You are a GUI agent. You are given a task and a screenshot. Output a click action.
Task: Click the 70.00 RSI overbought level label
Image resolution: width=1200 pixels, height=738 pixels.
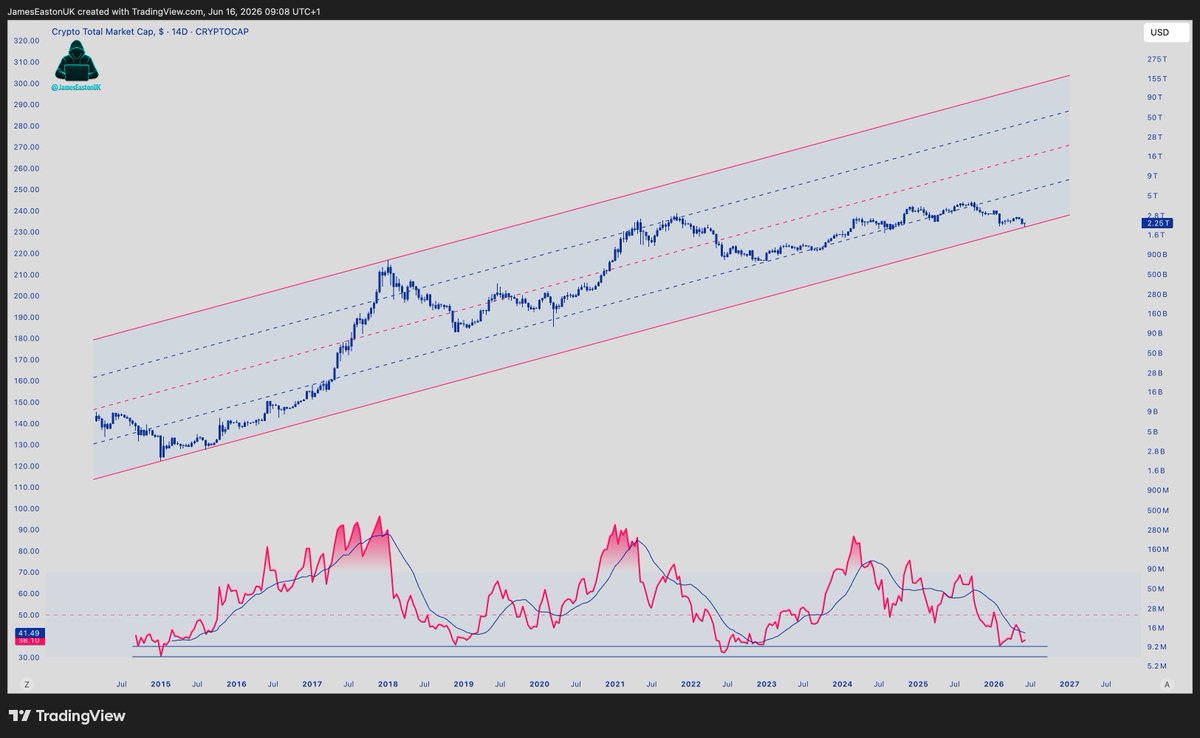(x=28, y=573)
